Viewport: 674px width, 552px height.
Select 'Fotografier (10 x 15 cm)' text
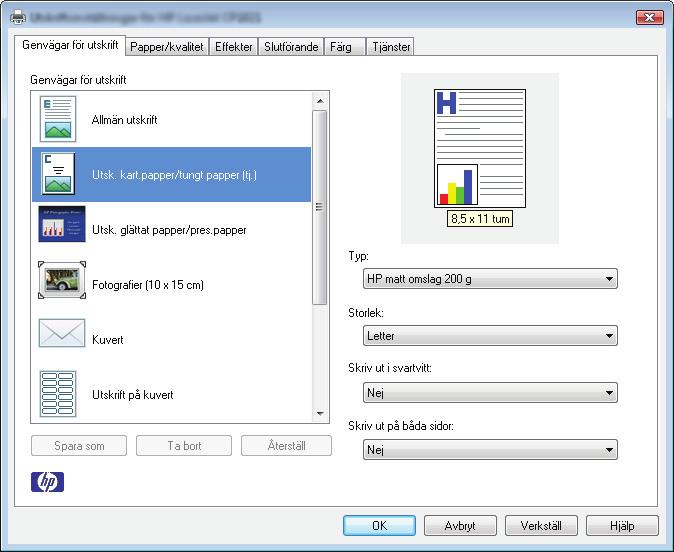pos(148,285)
